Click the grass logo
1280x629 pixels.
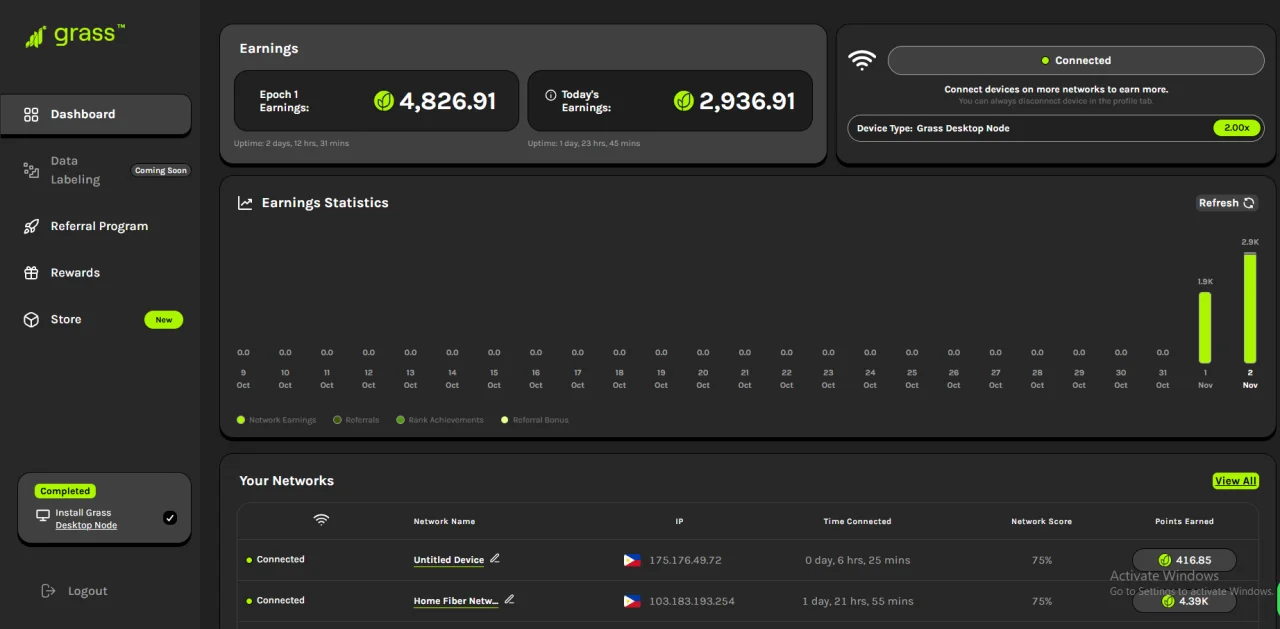pos(75,36)
